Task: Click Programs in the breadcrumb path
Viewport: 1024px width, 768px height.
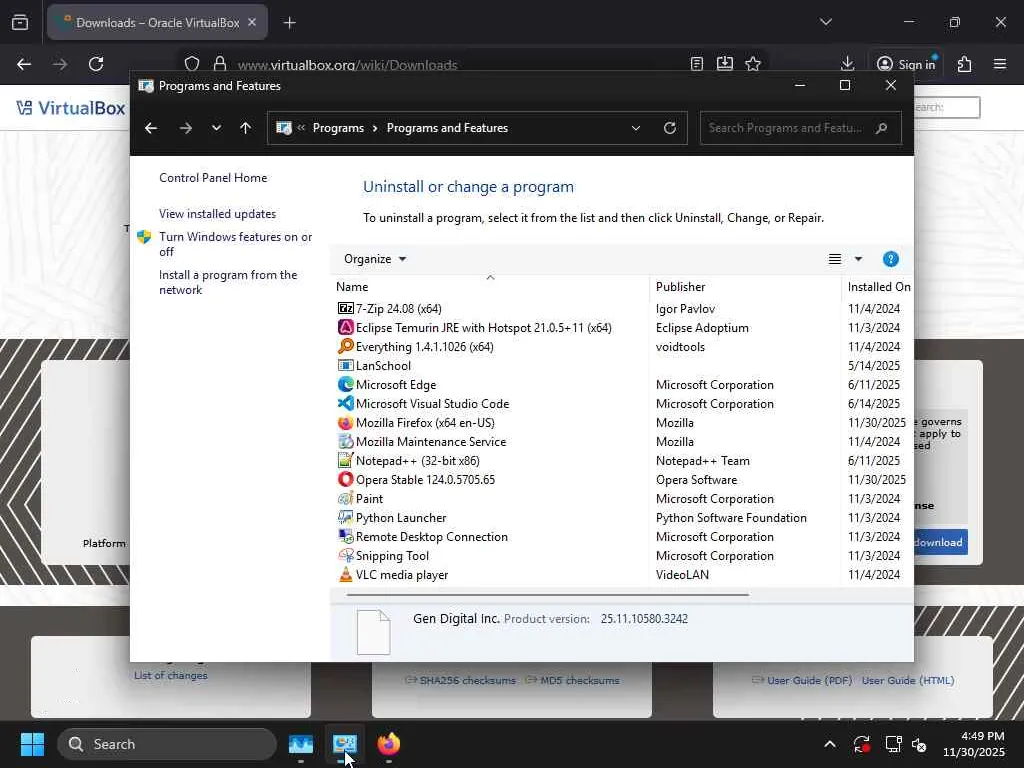Action: [x=338, y=128]
